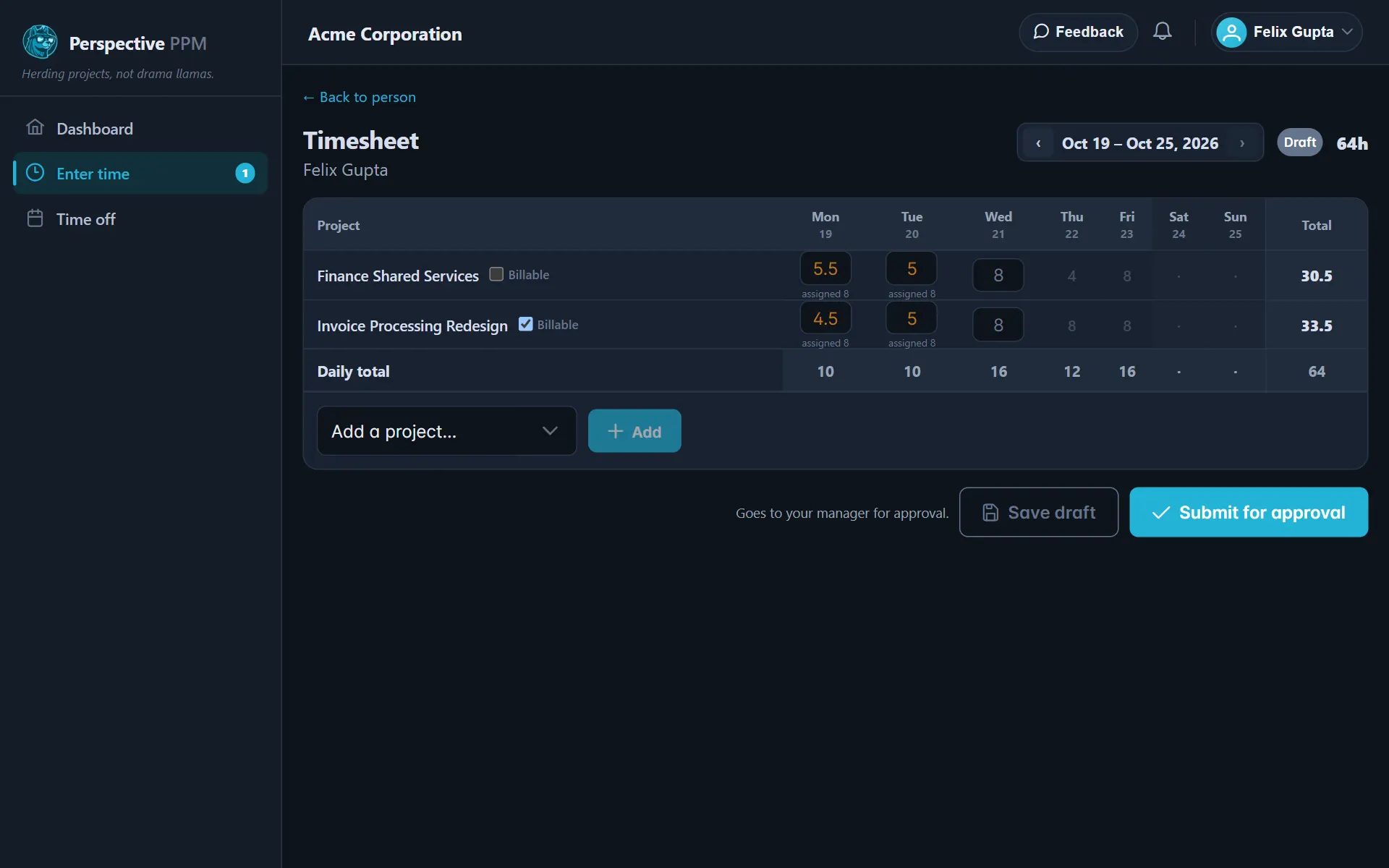
Task: Toggle Billable for Finance Shared Services
Action: (496, 274)
